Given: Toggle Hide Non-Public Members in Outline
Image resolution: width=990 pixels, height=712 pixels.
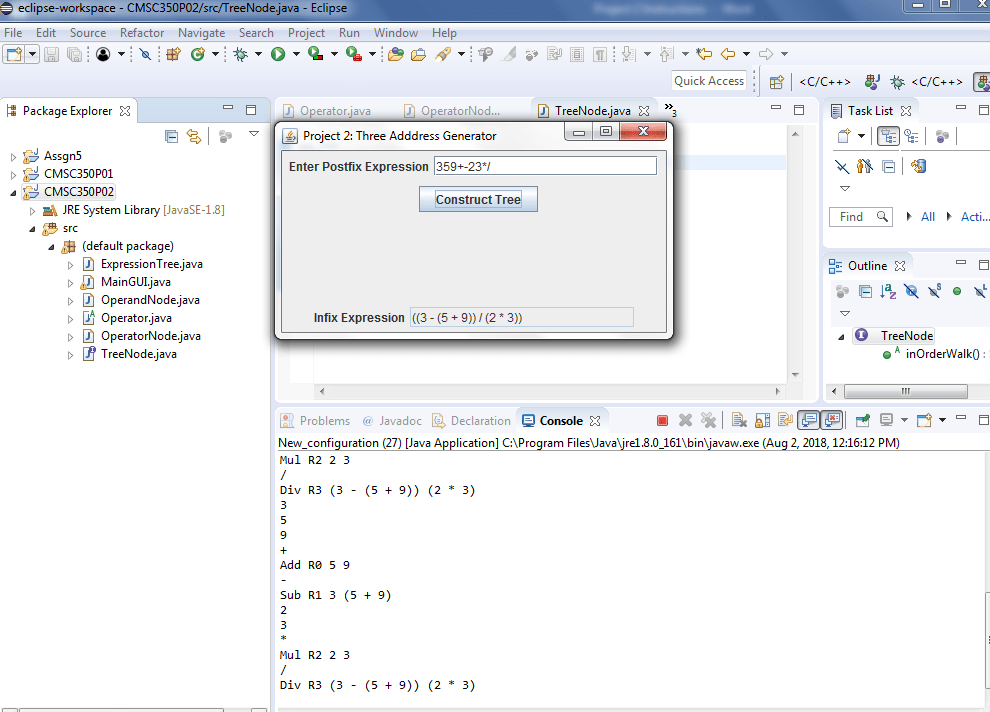Looking at the screenshot, I should (957, 291).
